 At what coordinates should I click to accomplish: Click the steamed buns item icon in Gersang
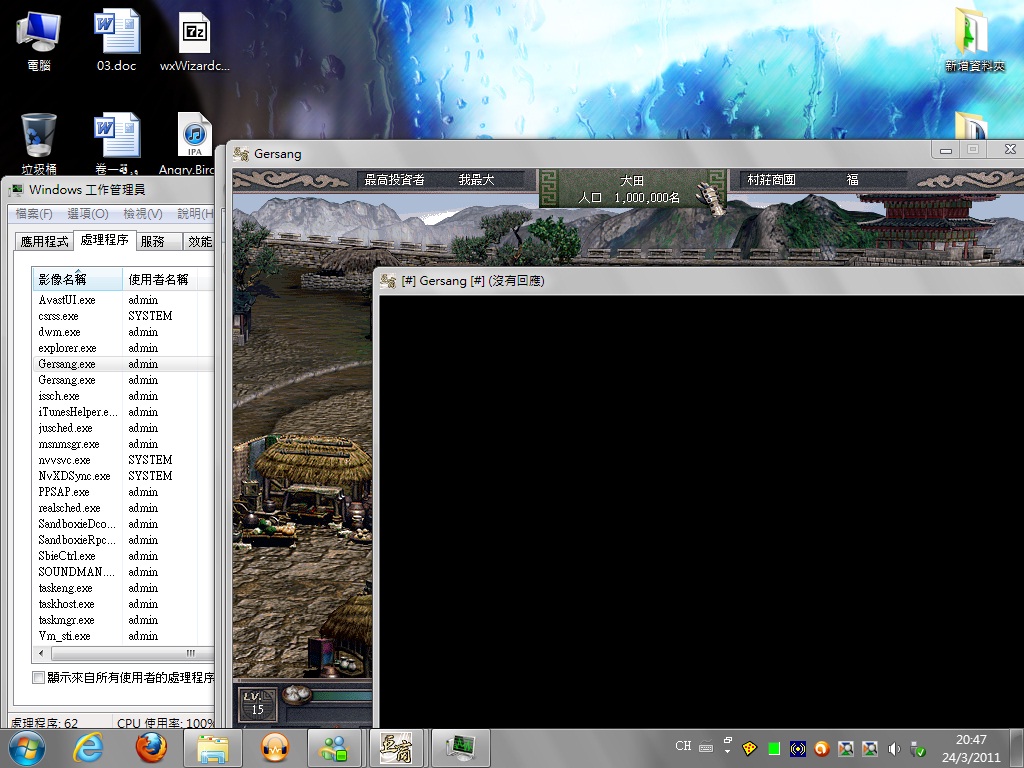pos(296,694)
